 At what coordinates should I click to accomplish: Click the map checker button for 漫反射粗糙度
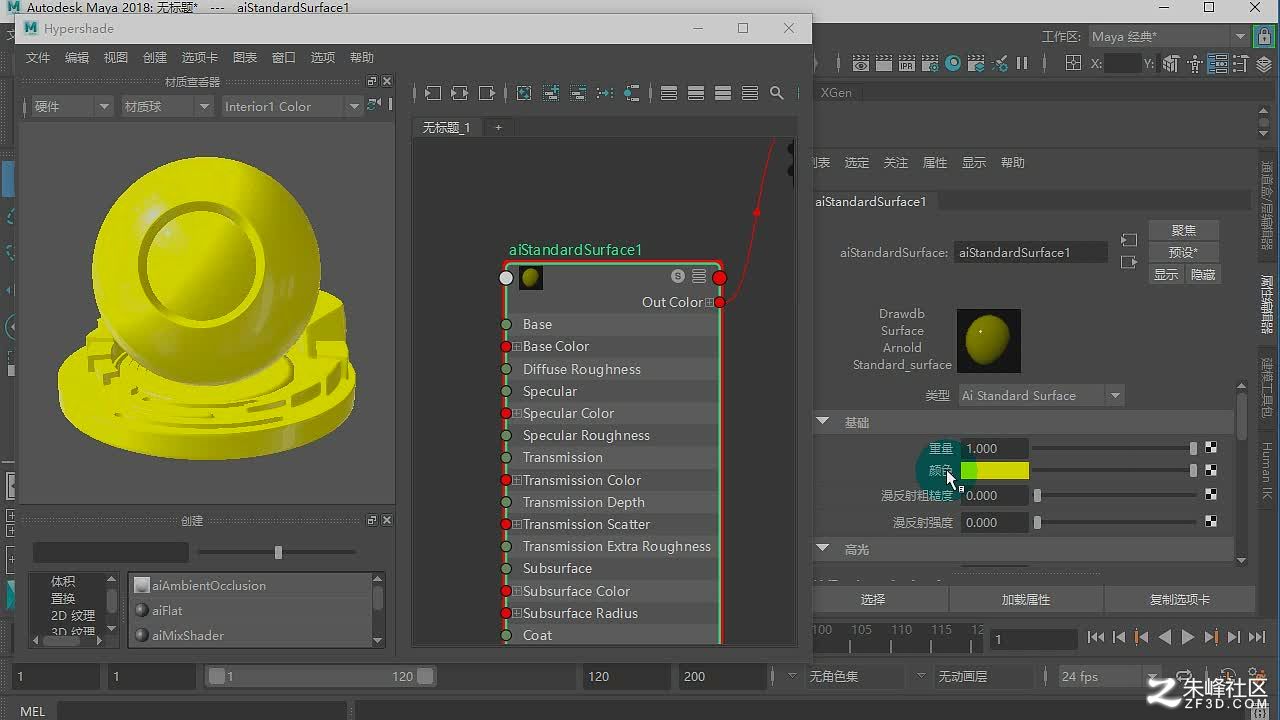1211,495
